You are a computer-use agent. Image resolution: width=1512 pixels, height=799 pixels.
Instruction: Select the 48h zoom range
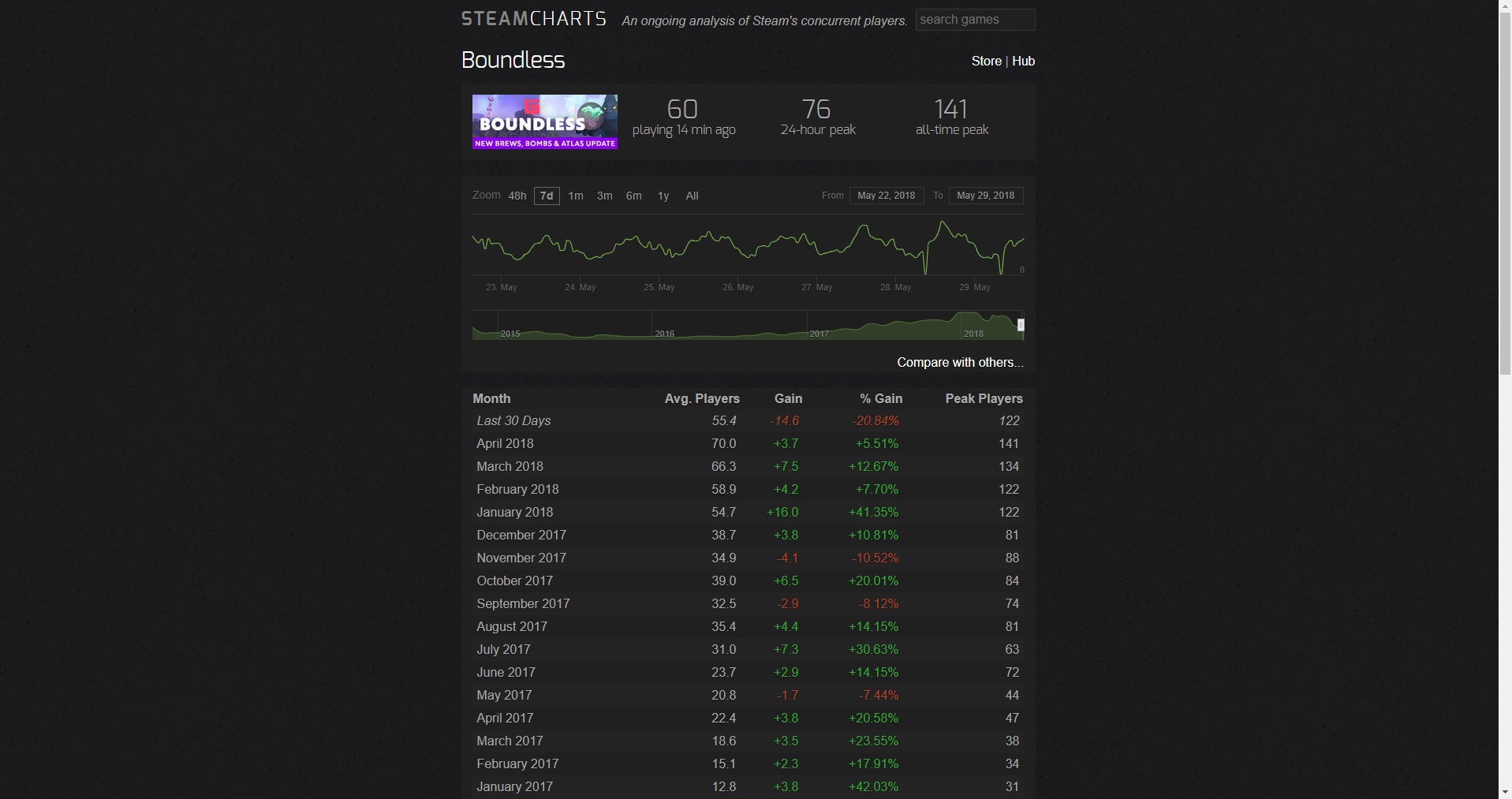[517, 196]
